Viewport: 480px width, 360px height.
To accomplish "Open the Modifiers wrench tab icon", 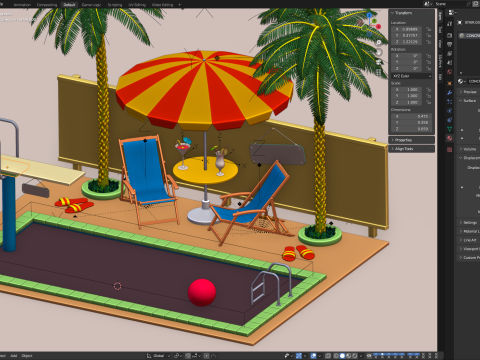I will [x=449, y=92].
